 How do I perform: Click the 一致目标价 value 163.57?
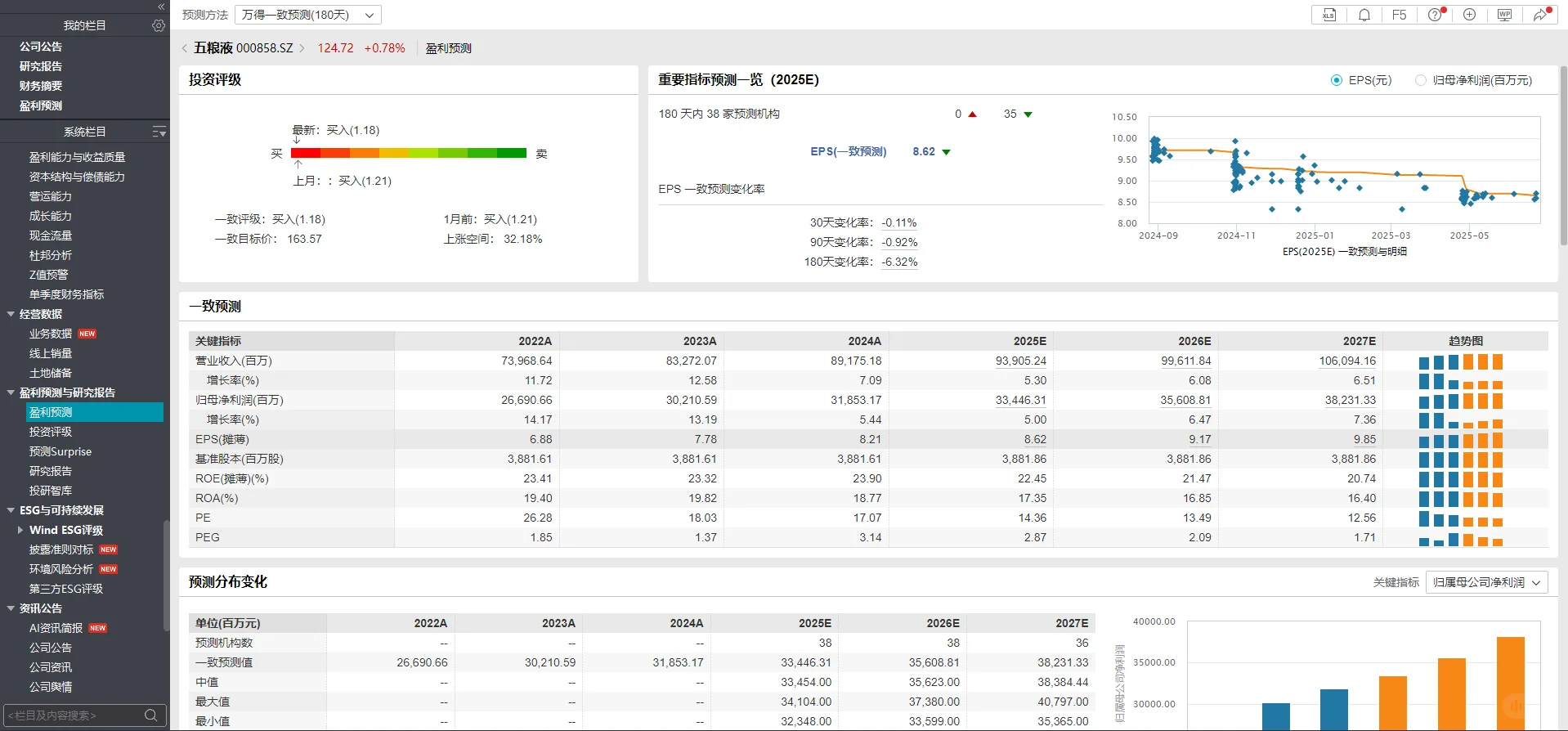(x=304, y=239)
